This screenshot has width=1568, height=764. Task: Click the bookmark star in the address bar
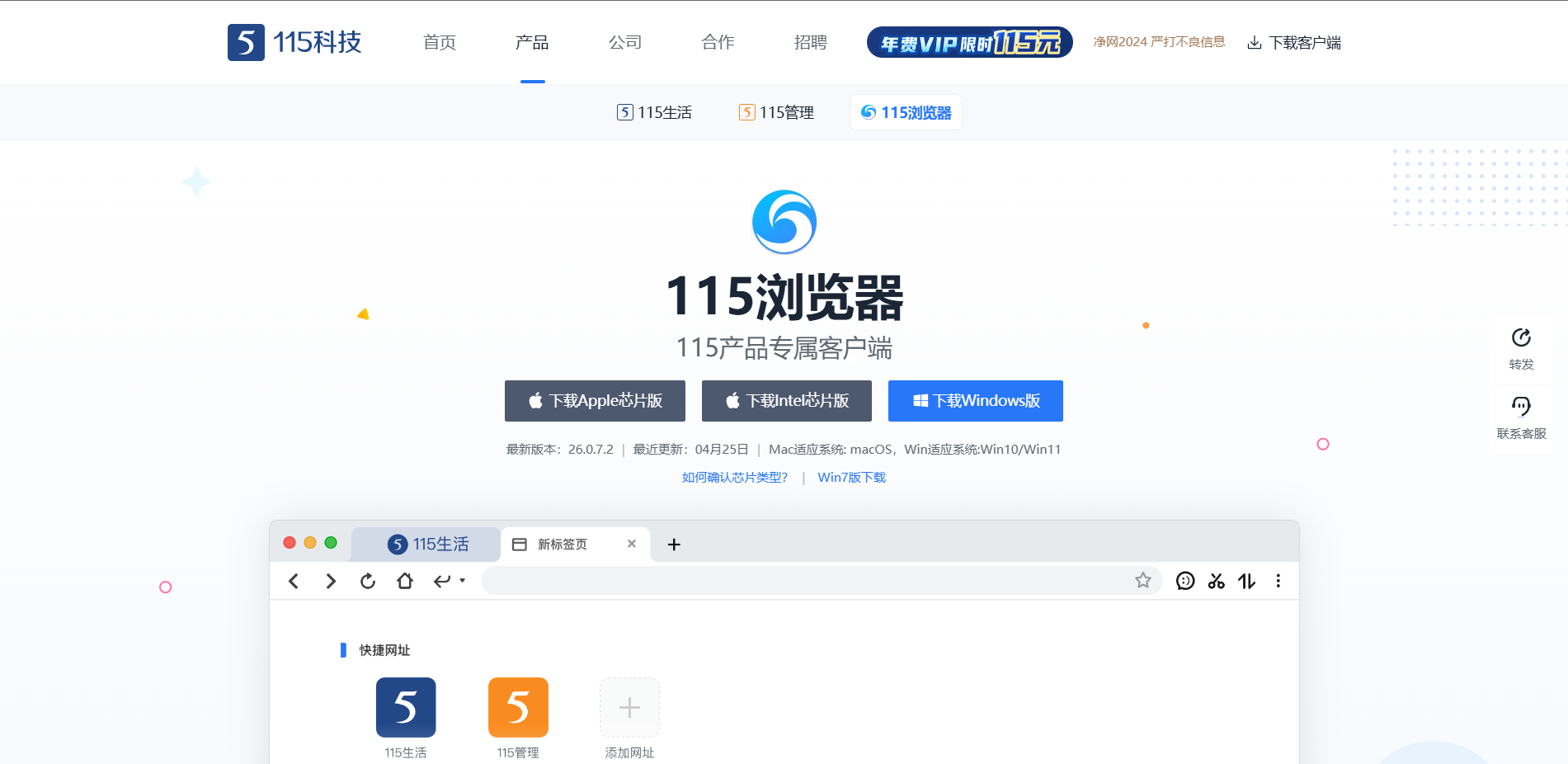click(1143, 581)
